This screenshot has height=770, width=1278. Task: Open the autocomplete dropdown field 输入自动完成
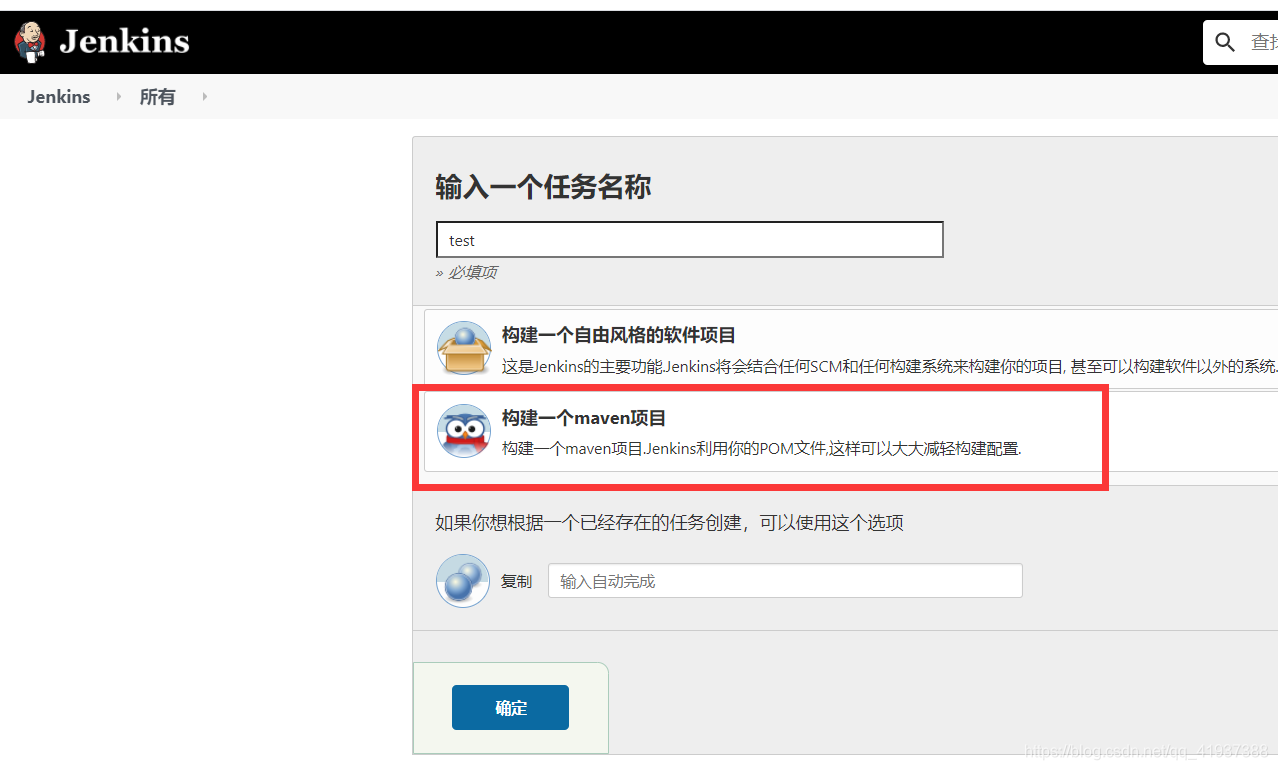(784, 580)
